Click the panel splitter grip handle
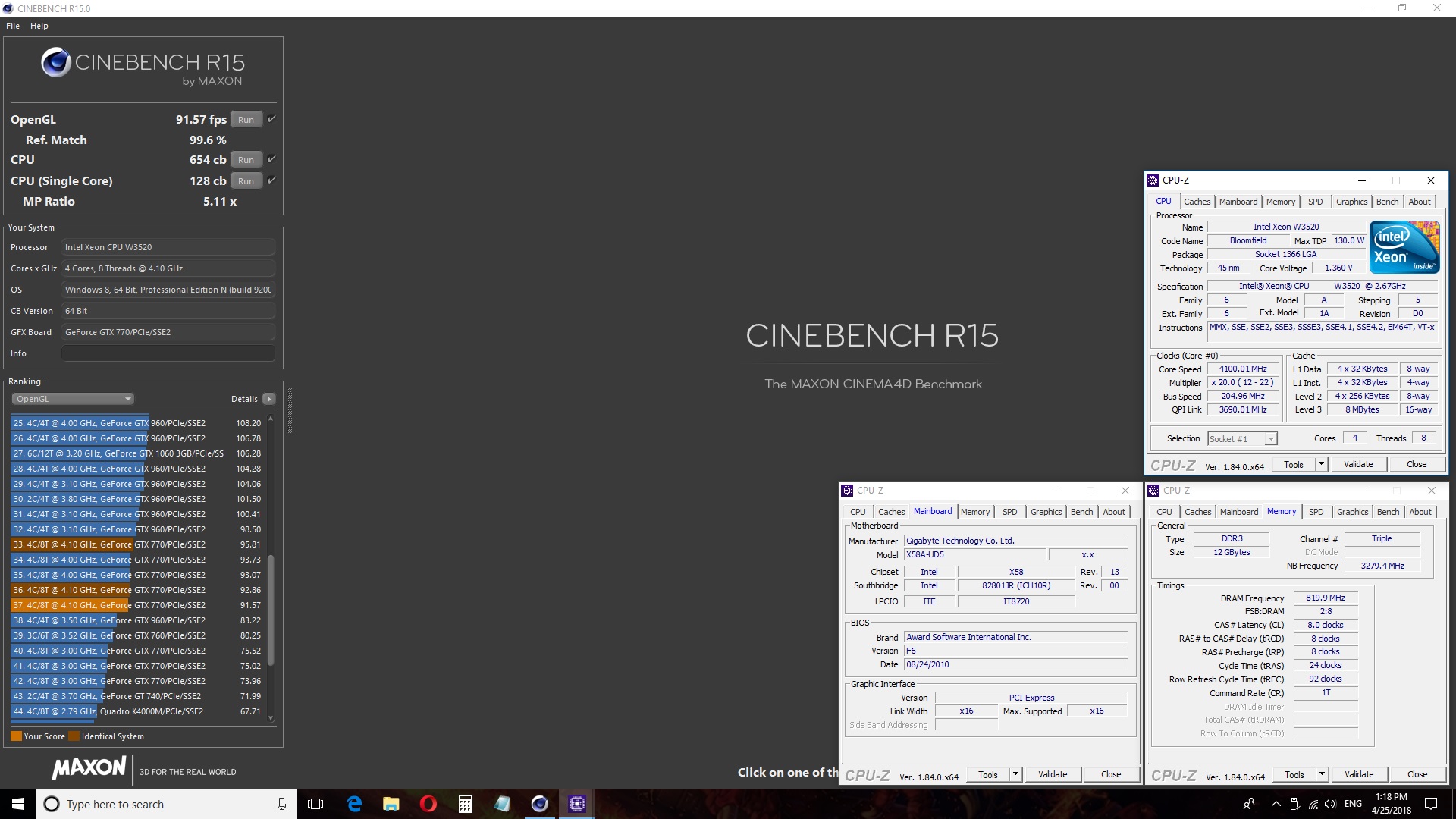The height and width of the screenshot is (819, 1456). tap(289, 410)
